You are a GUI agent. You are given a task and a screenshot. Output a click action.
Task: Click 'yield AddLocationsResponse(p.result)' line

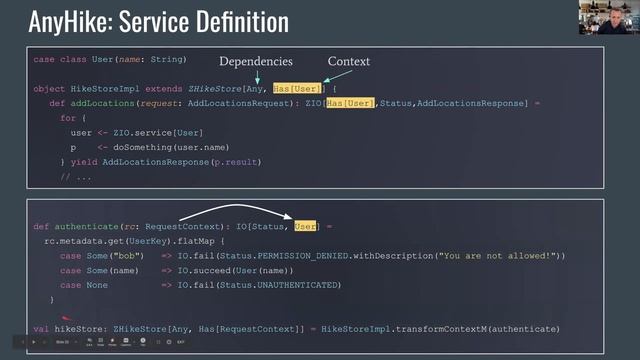[166, 162]
